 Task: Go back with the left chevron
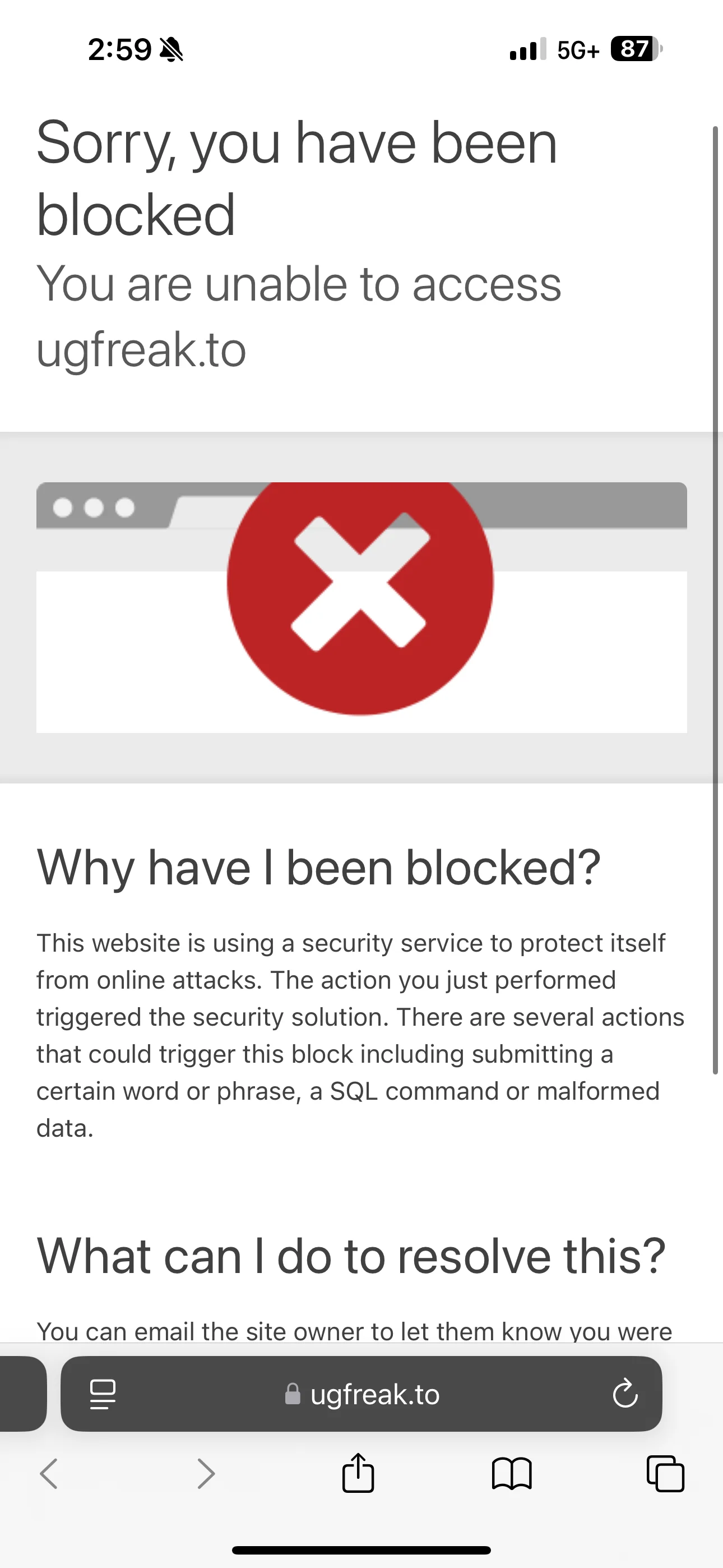49,1474
